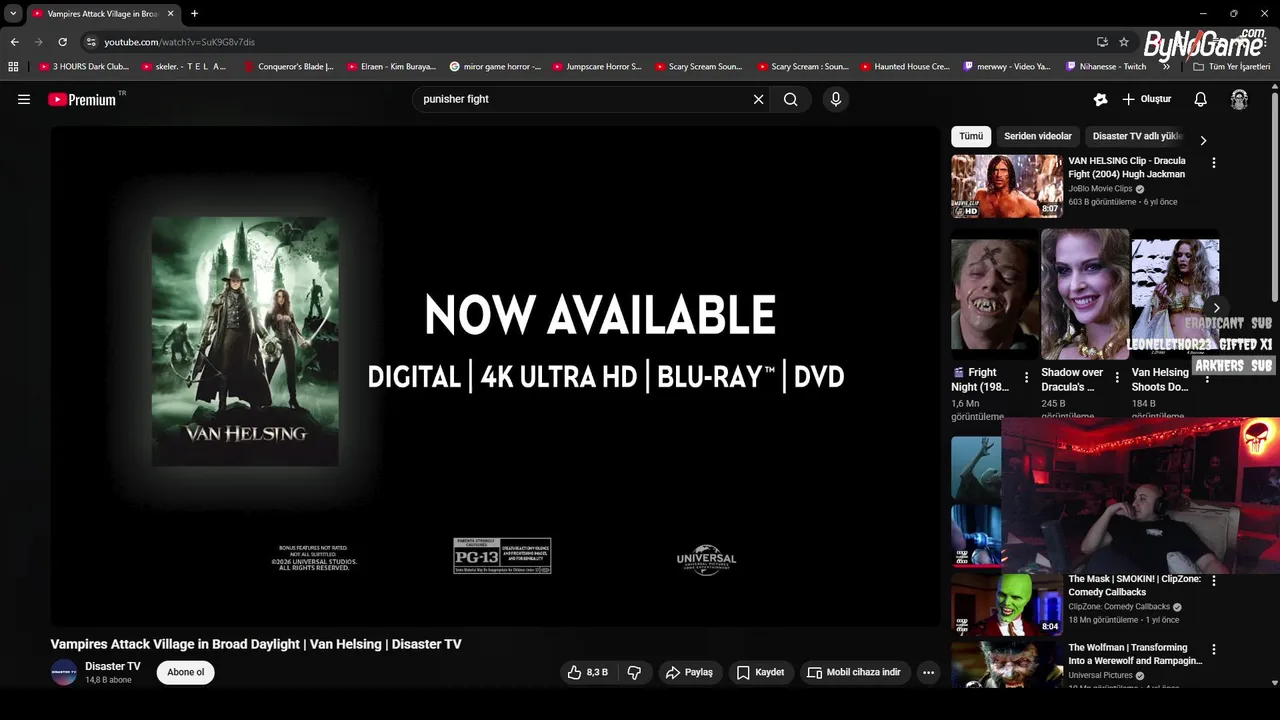The height and width of the screenshot is (720, 1280).
Task: Open the Disaster TV channel name
Action: [x=113, y=666]
